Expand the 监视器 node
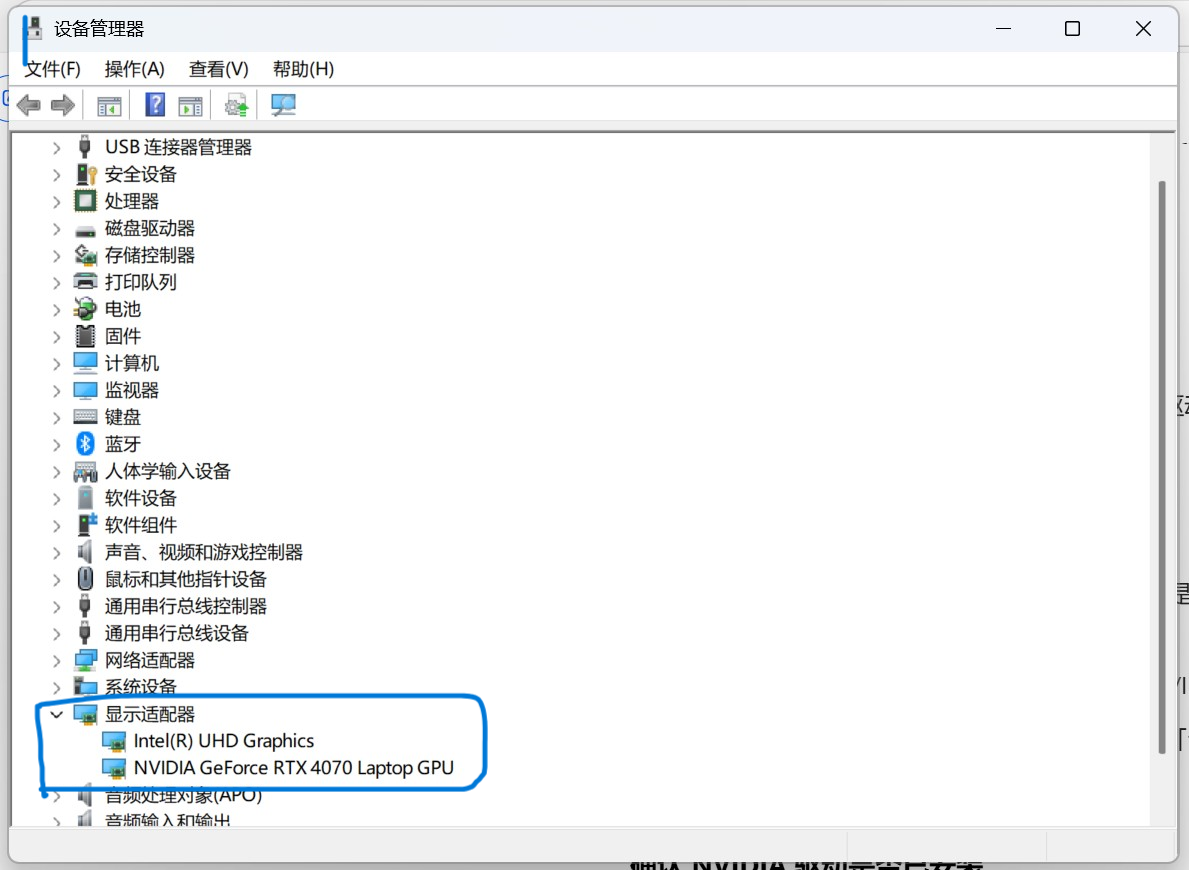The image size is (1189, 870). click(x=56, y=391)
